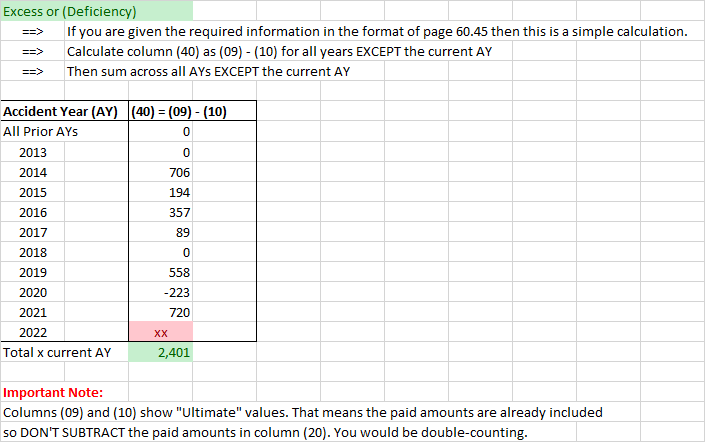705x442 pixels.
Task: Click the cell with value 194
Action: click(x=178, y=191)
